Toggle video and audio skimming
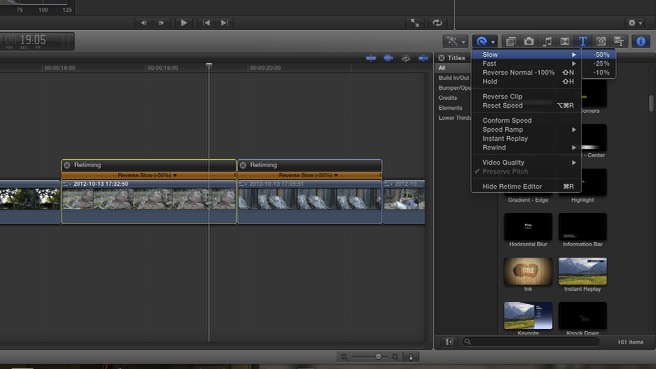 [x=371, y=58]
